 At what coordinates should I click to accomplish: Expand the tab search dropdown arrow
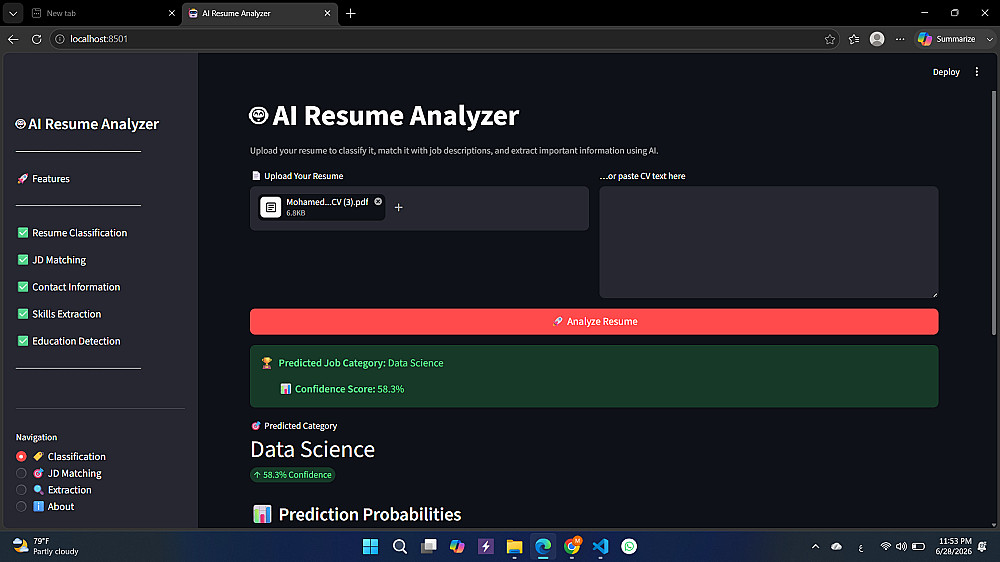13,13
